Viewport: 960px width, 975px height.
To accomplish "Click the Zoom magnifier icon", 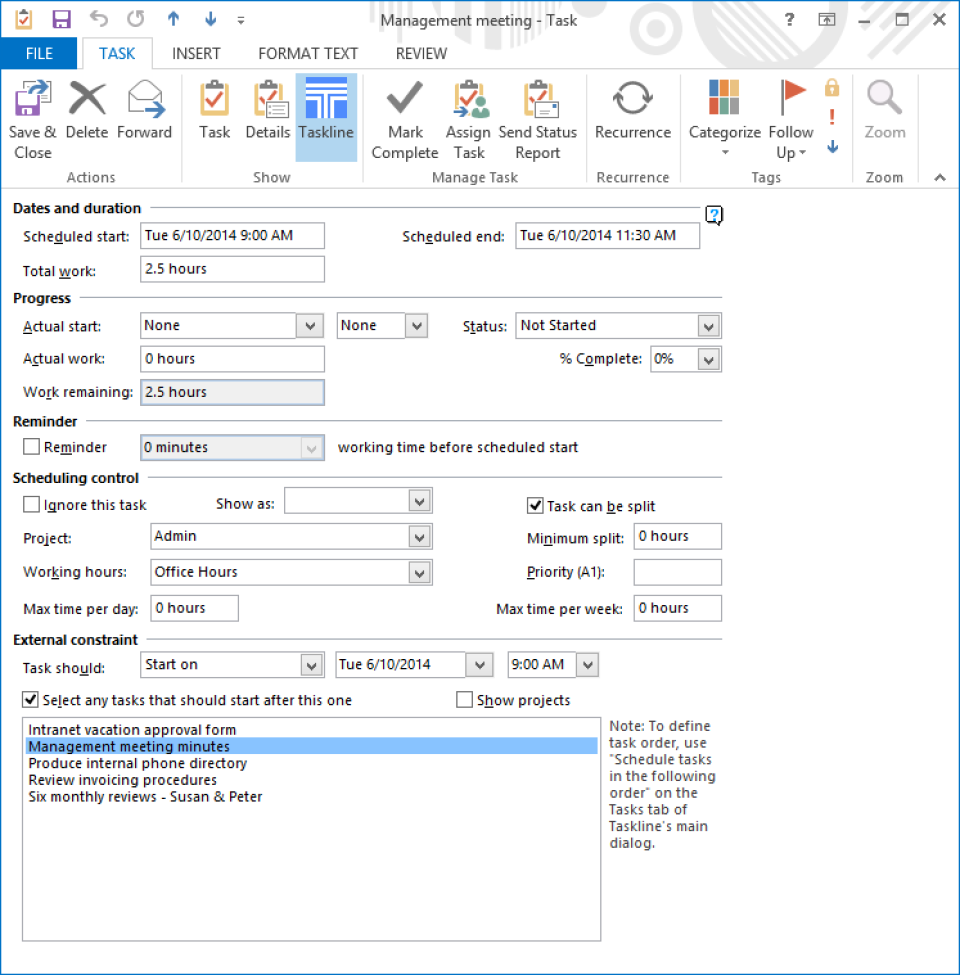I will pos(884,98).
